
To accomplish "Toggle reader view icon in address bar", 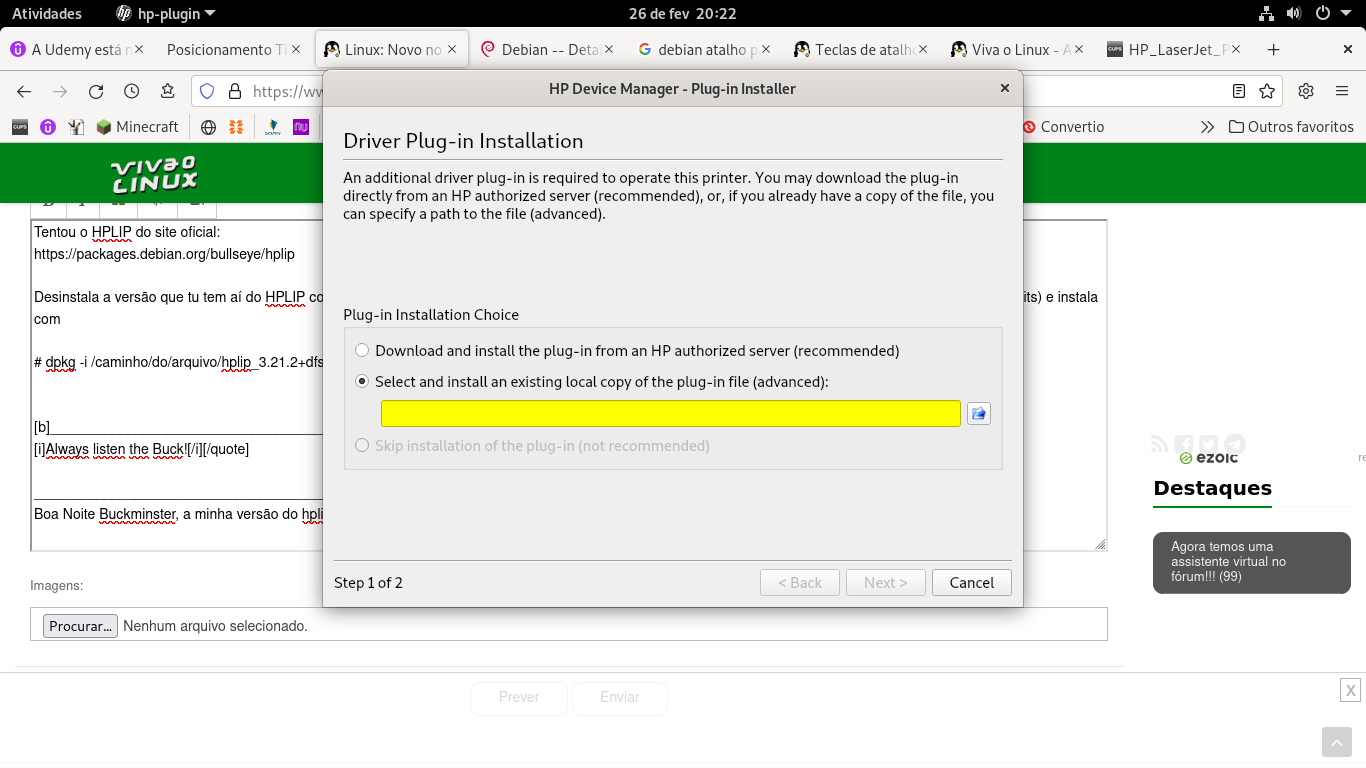I will 1239,91.
